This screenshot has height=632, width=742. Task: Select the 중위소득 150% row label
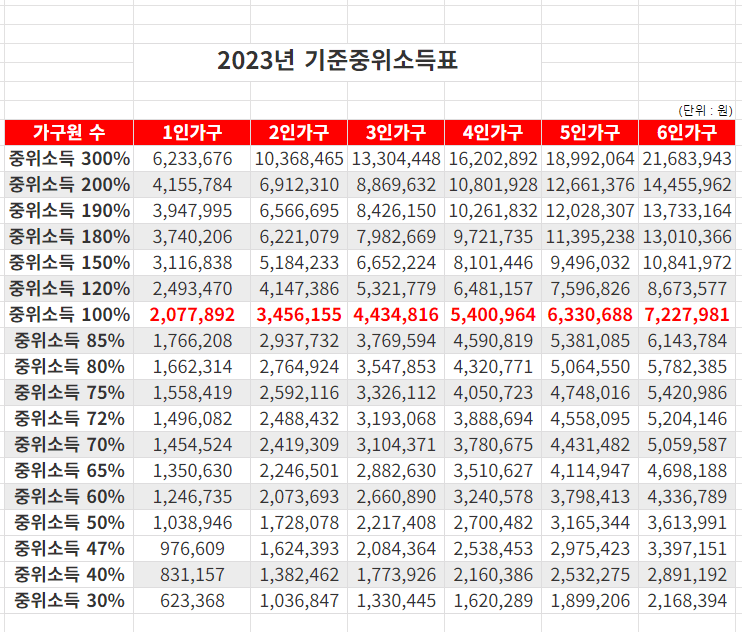click(x=69, y=263)
